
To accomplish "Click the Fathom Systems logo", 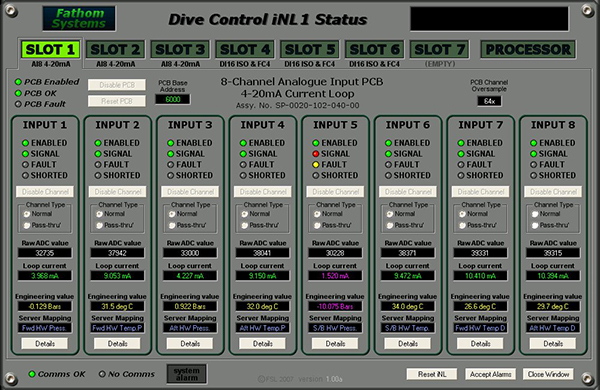I will pyautogui.click(x=79, y=18).
